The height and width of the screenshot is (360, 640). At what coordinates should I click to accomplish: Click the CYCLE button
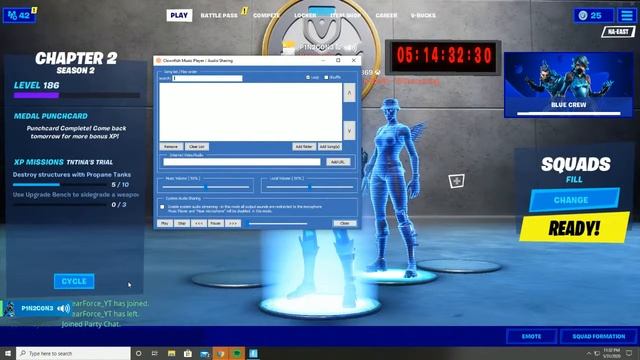click(x=74, y=281)
